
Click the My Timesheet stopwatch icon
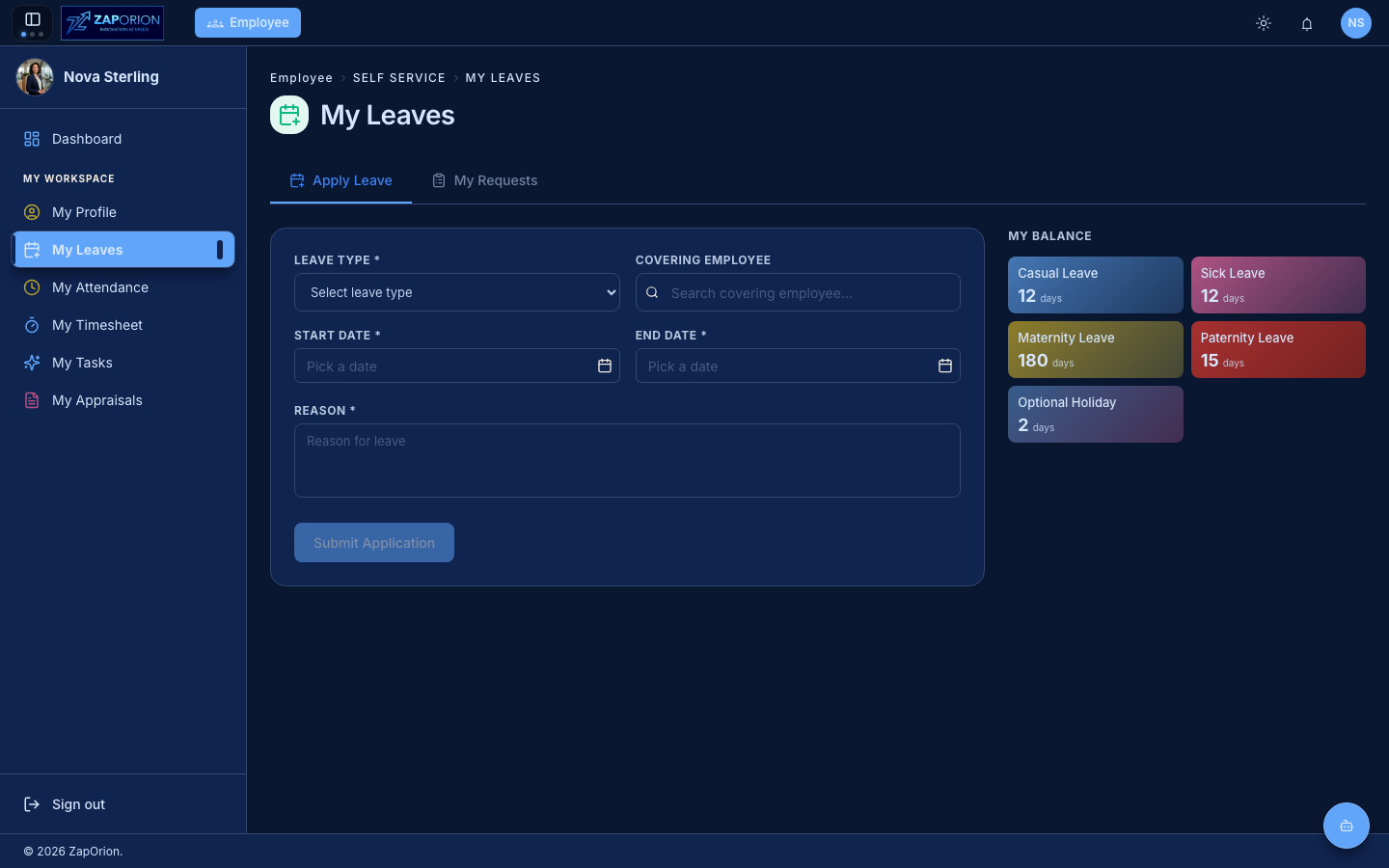click(32, 325)
